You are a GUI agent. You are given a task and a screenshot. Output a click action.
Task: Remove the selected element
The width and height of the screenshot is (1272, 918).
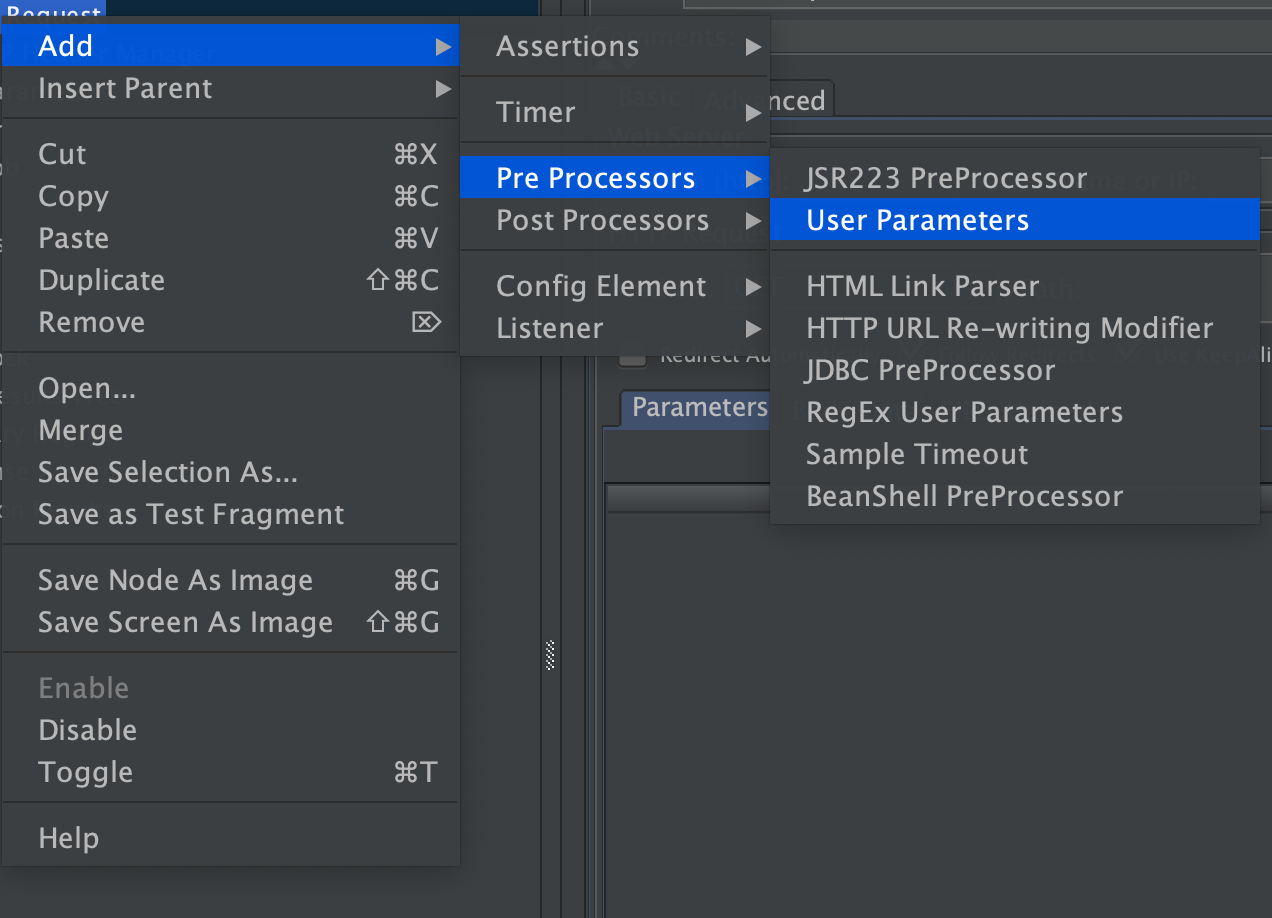point(91,322)
